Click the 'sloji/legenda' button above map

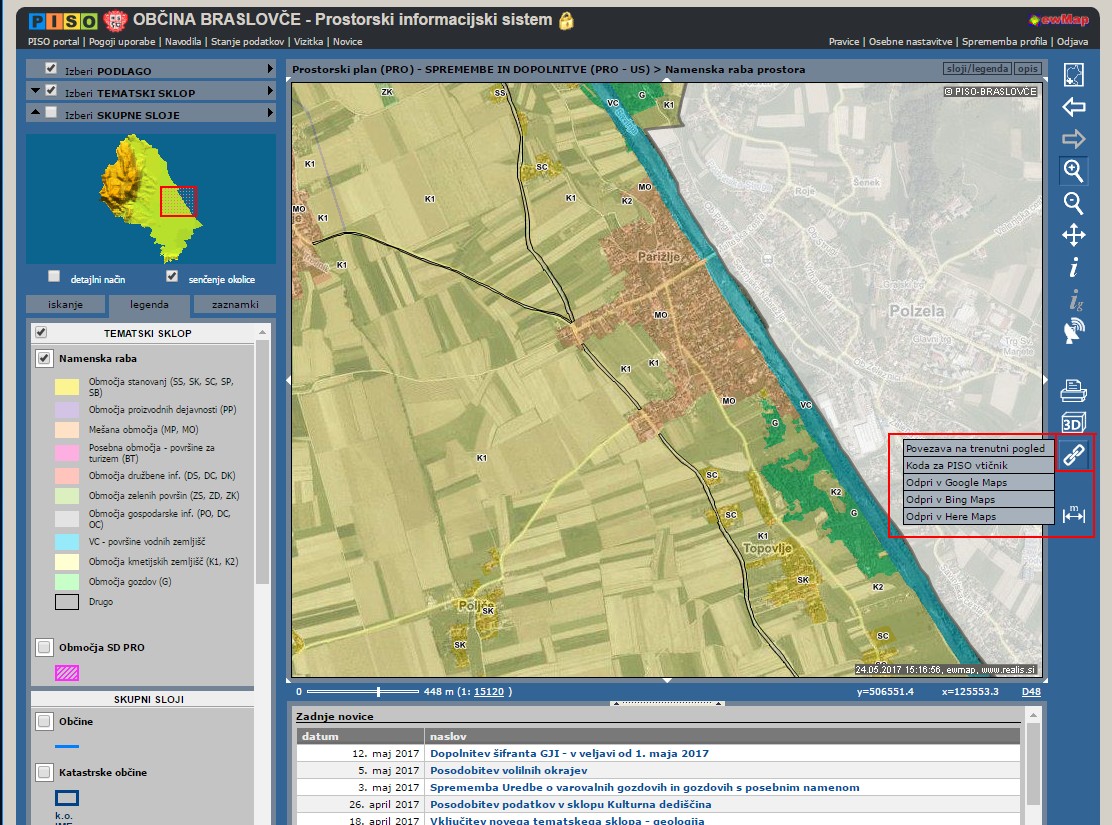coord(976,69)
